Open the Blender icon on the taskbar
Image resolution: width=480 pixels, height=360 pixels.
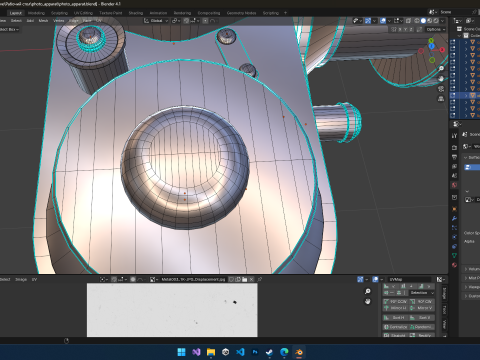click(299, 352)
